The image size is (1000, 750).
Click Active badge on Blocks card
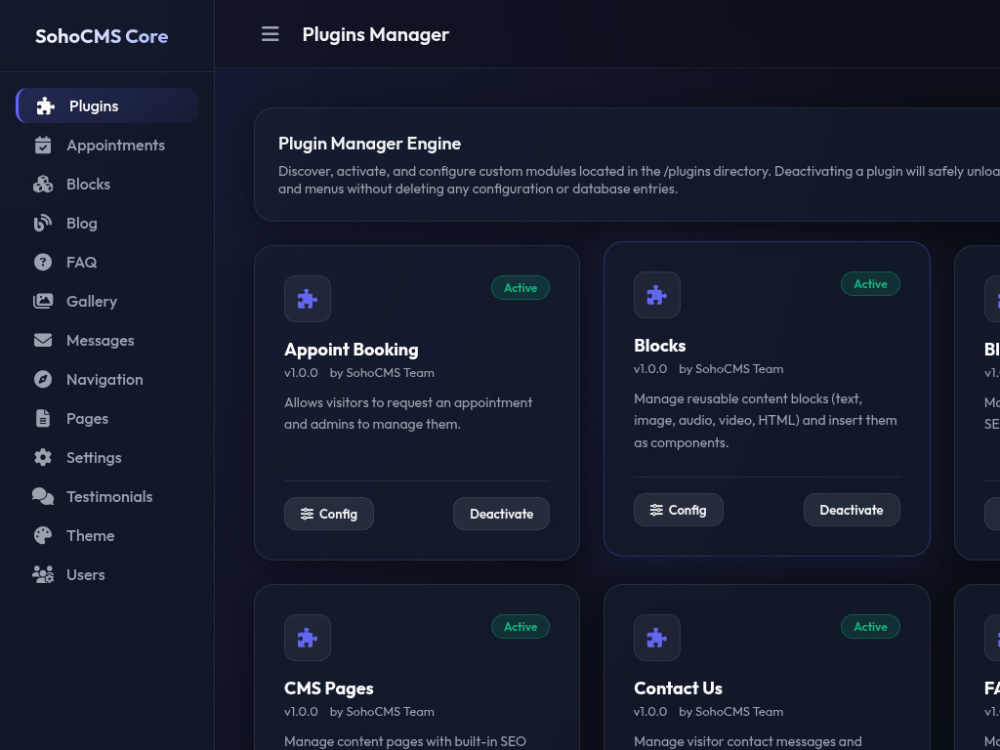point(871,284)
